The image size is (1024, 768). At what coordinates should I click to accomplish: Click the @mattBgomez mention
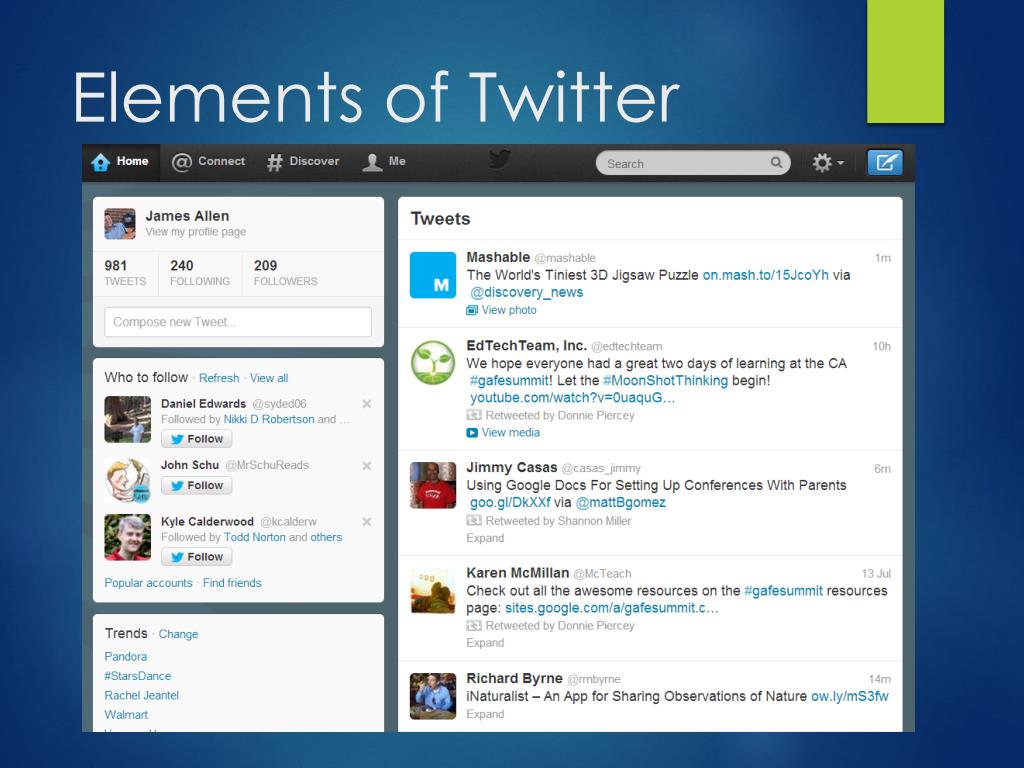(x=620, y=502)
